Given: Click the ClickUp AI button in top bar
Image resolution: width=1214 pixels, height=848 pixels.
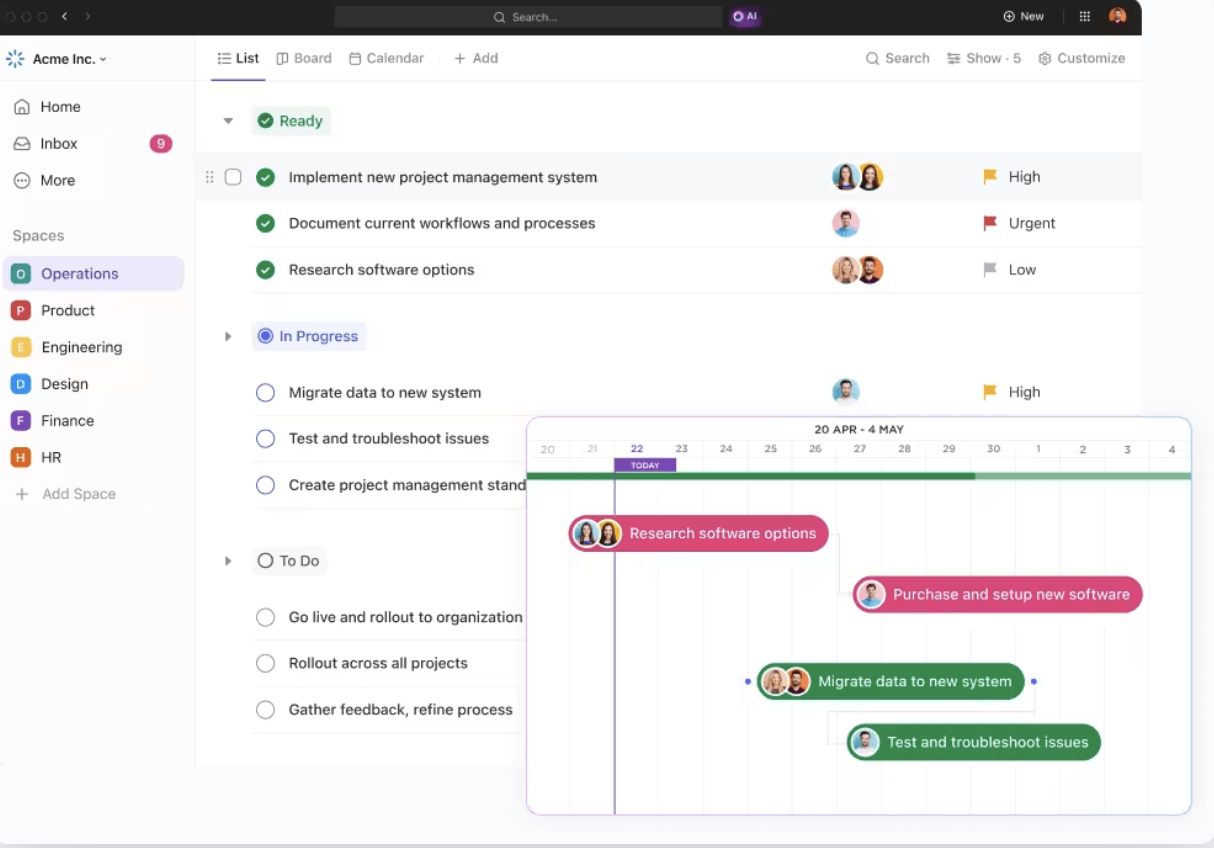Looking at the screenshot, I should click(x=745, y=17).
